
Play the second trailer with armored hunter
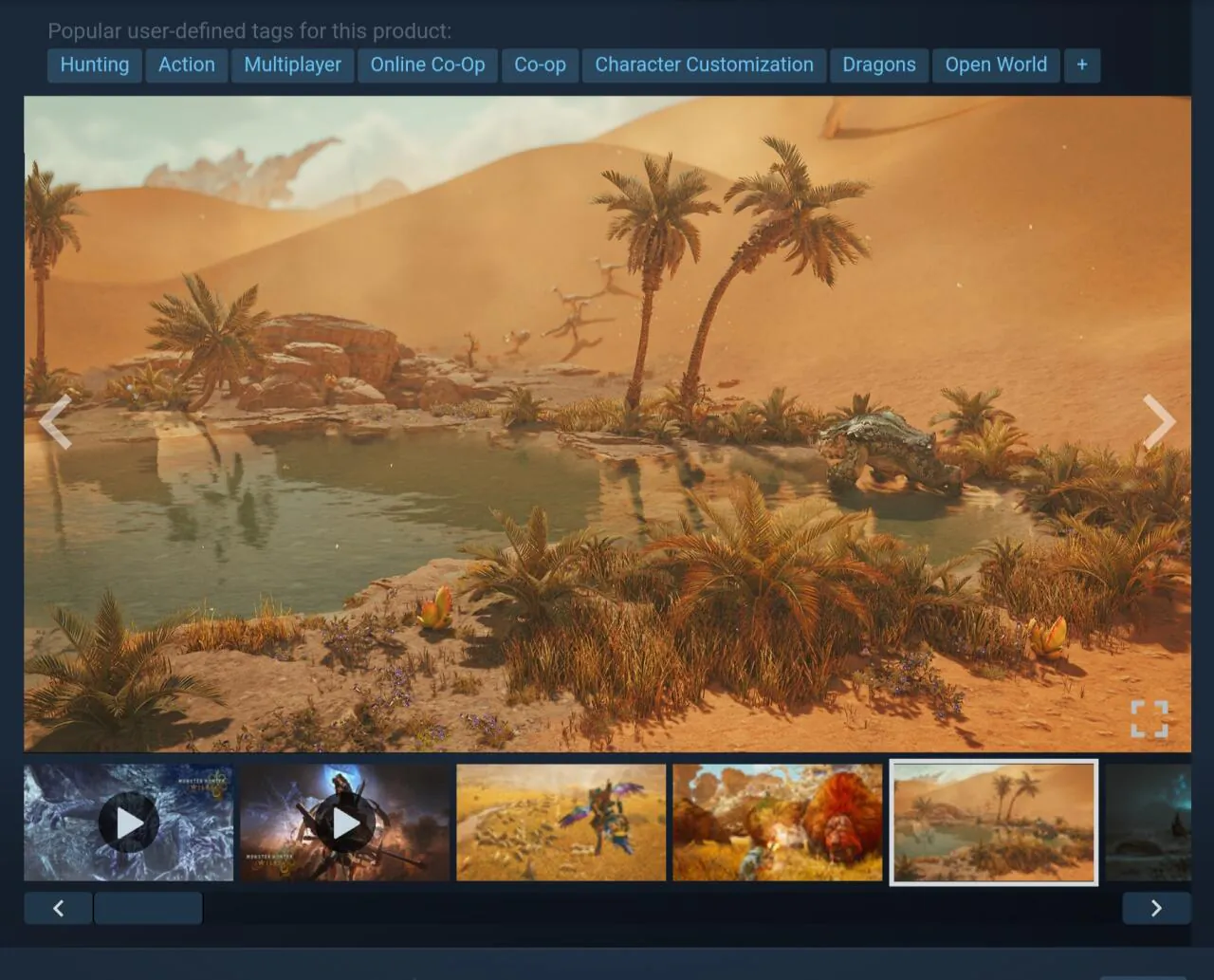[x=345, y=823]
